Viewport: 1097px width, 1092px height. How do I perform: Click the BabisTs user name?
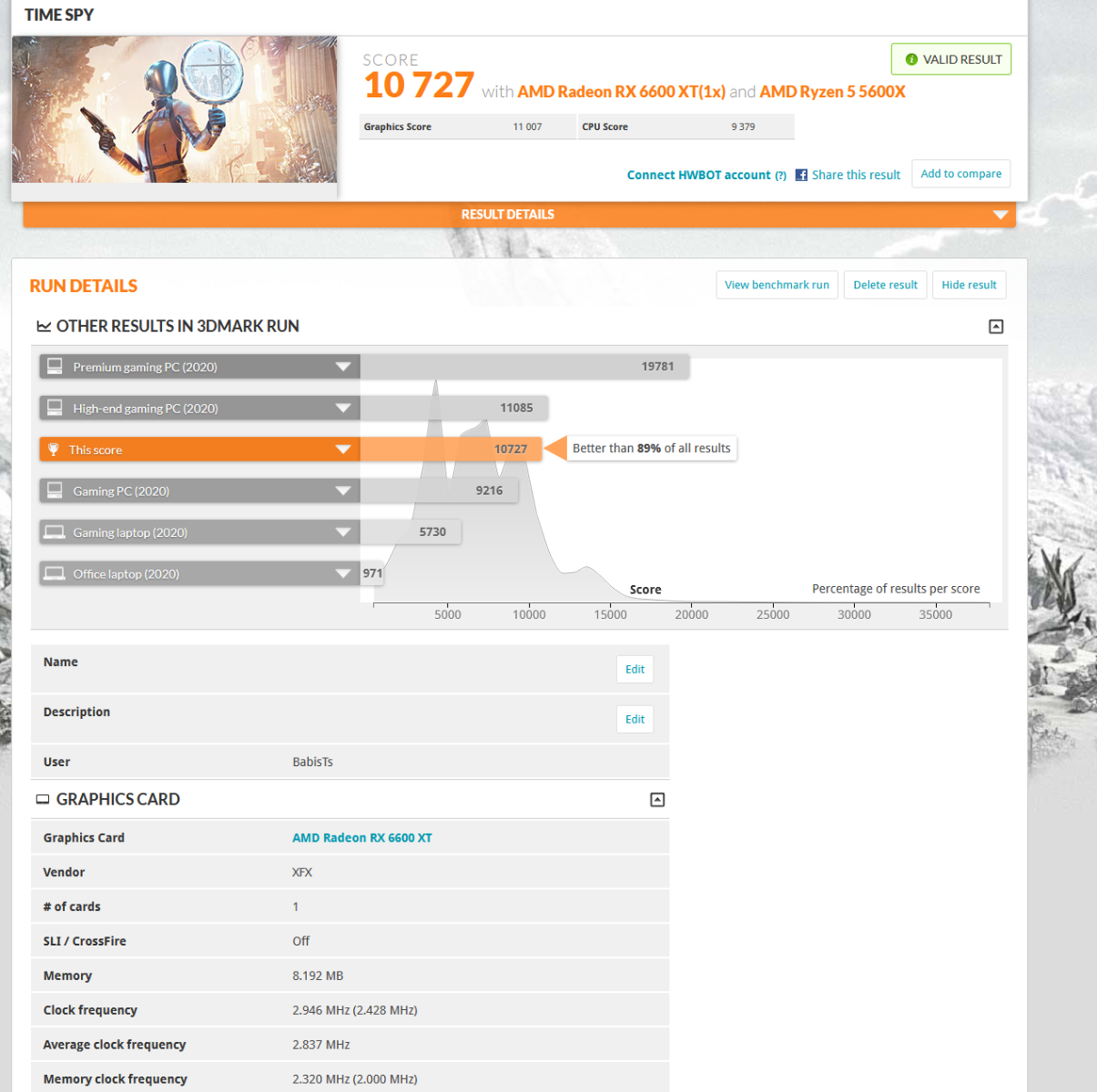point(312,762)
